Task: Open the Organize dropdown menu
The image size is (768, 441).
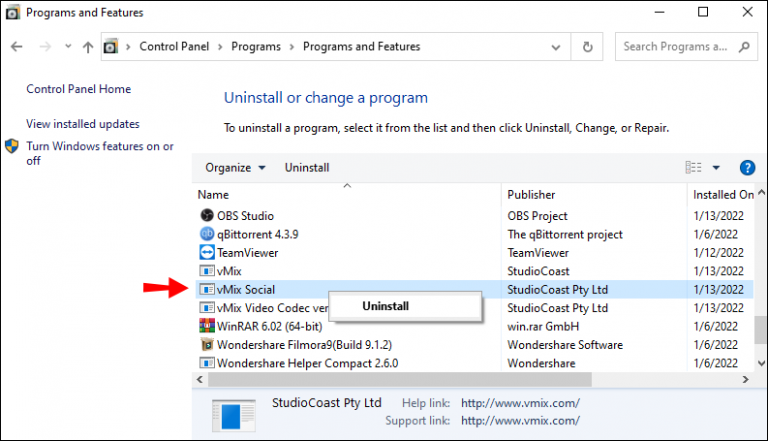Action: pyautogui.click(x=235, y=168)
